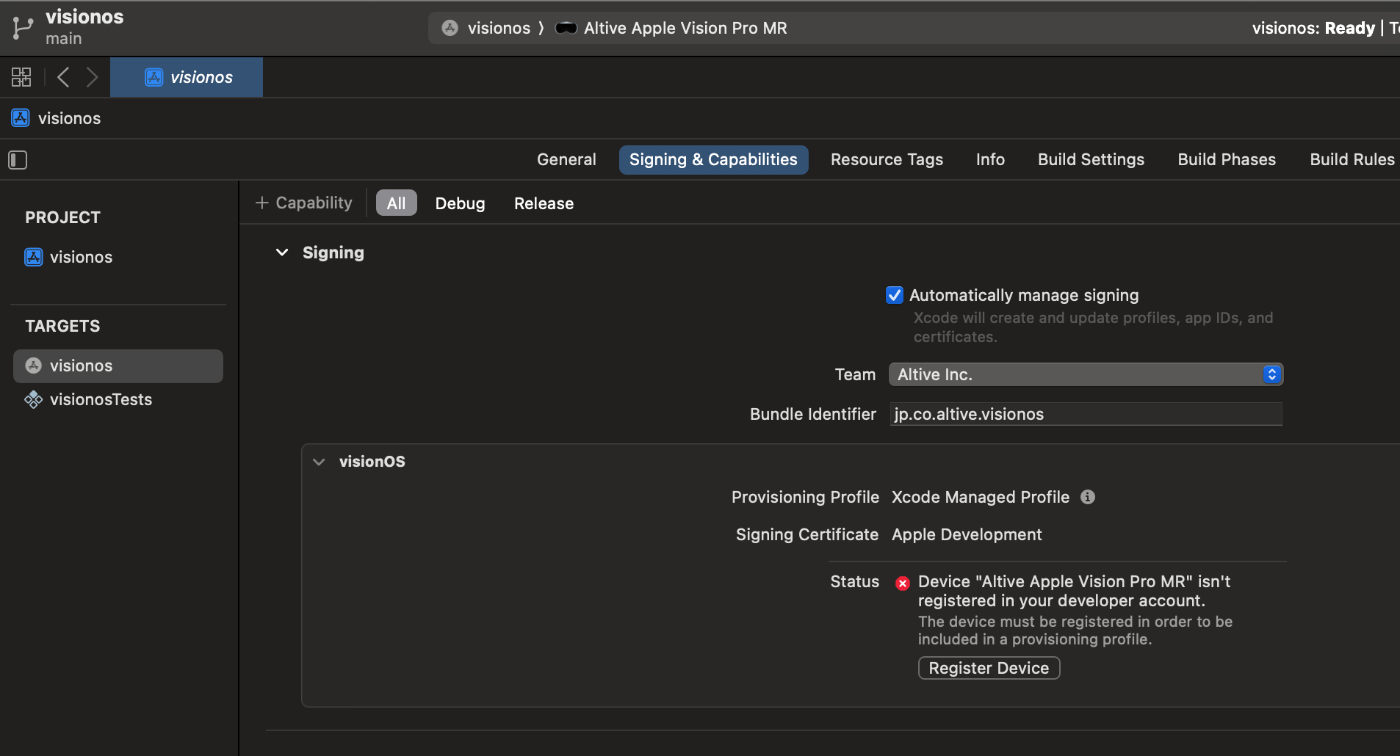Open the related items grid icon
This screenshot has height=756, width=1400.
21,77
